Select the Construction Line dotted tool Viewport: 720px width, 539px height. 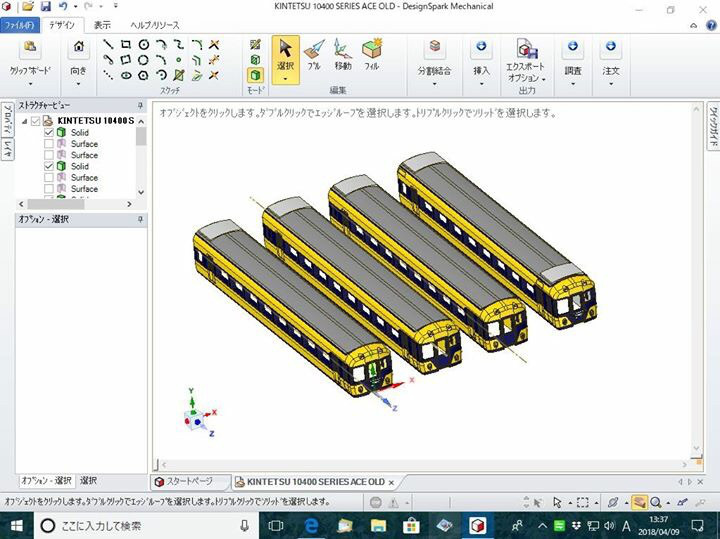click(108, 75)
